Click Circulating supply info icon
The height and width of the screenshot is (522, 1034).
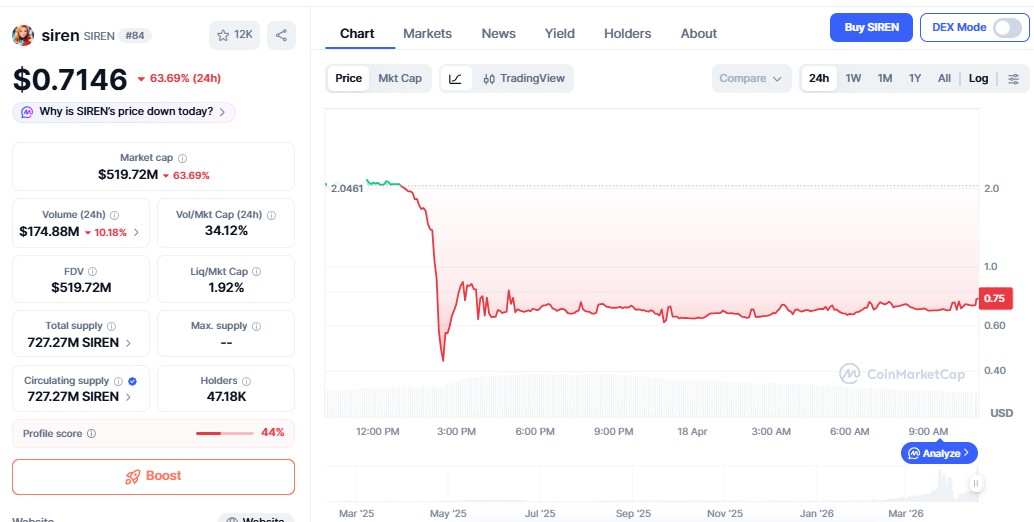coord(118,381)
